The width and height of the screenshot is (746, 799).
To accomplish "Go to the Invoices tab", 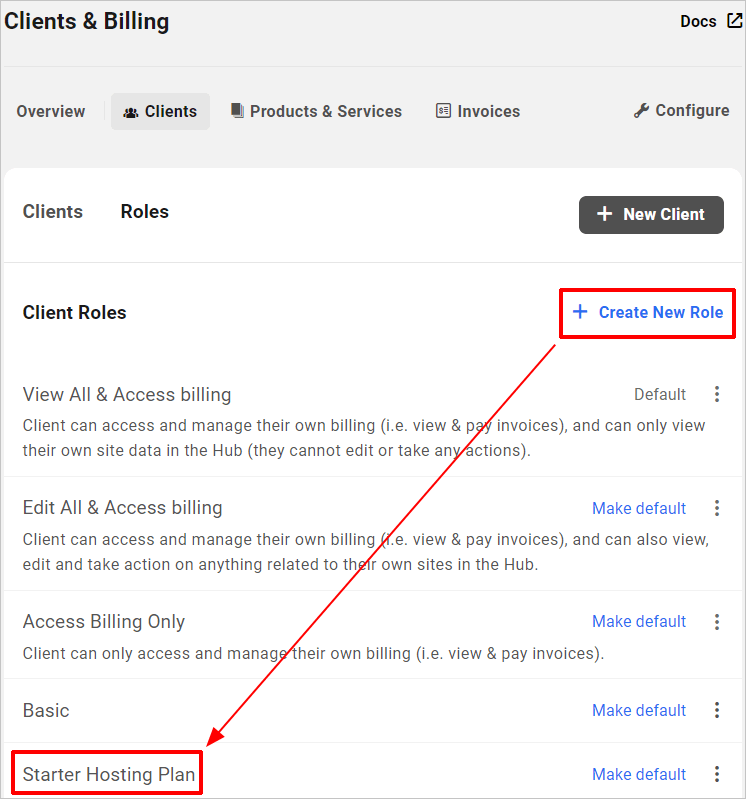I will click(x=478, y=112).
